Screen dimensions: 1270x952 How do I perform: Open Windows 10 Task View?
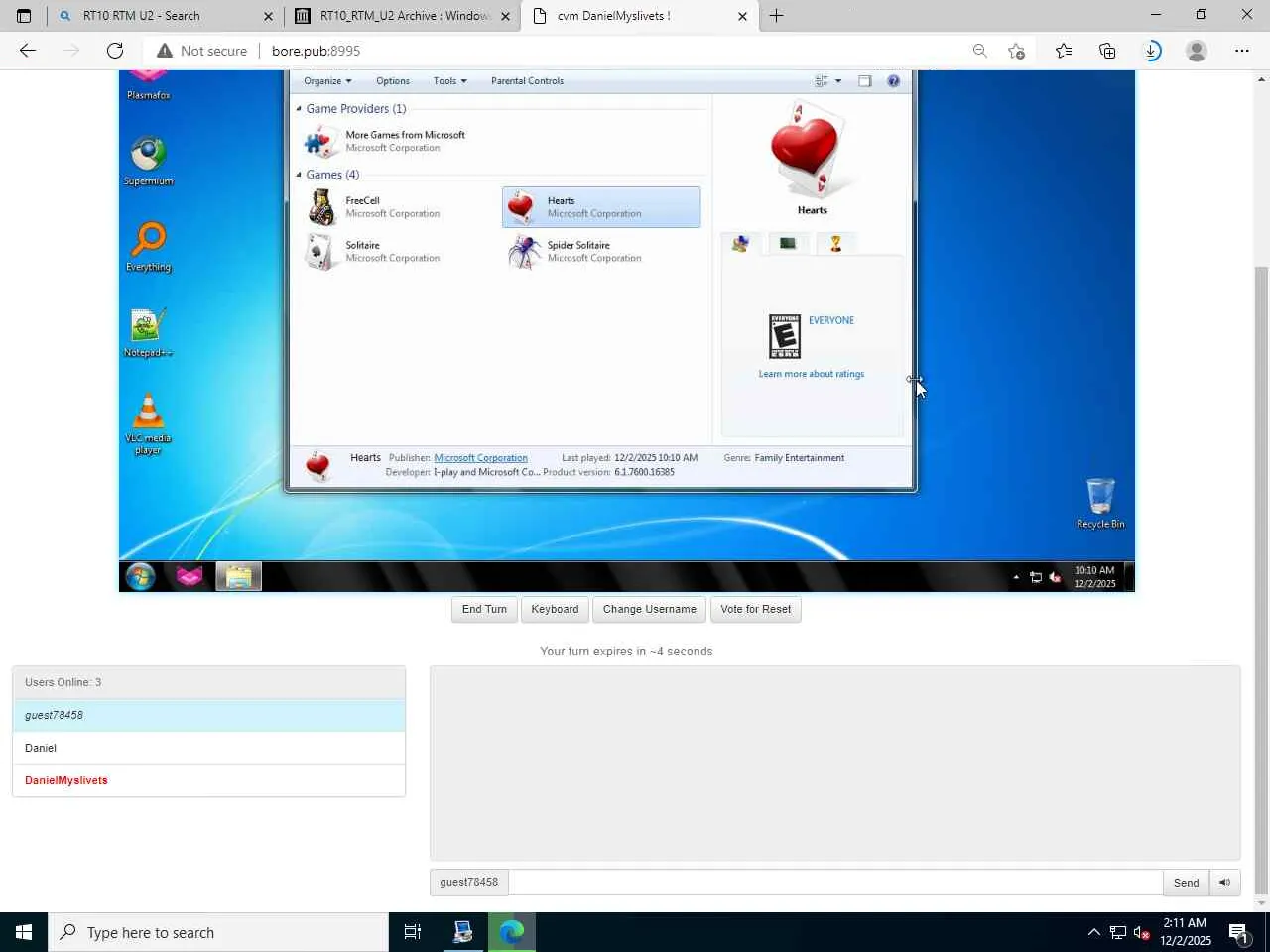click(x=413, y=932)
